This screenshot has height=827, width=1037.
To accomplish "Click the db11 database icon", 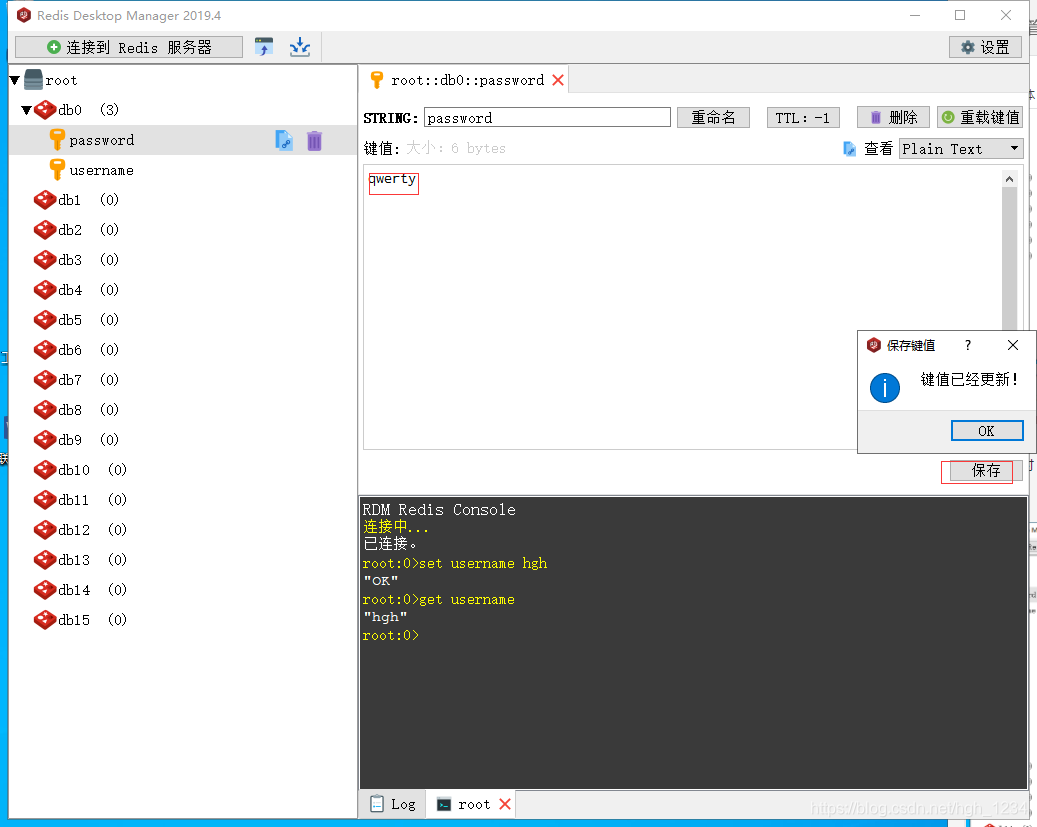I will coord(45,500).
